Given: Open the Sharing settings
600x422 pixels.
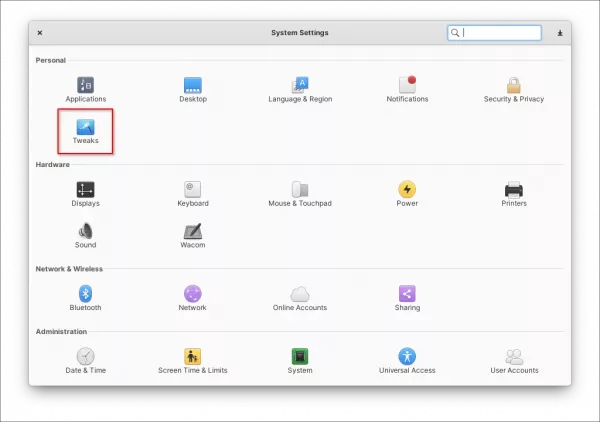Looking at the screenshot, I should (x=407, y=298).
